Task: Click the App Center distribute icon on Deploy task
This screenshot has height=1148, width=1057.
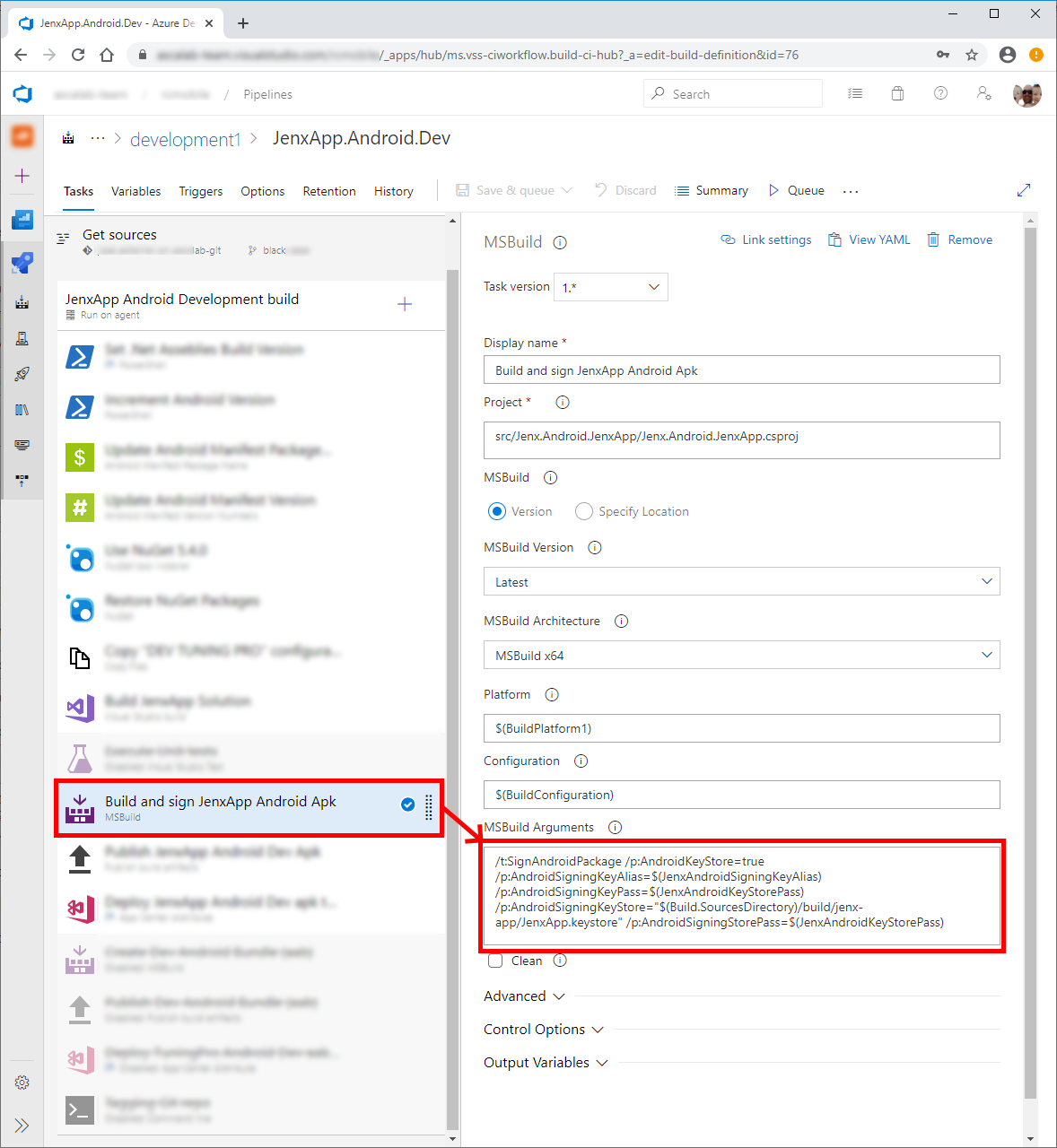Action: click(80, 909)
